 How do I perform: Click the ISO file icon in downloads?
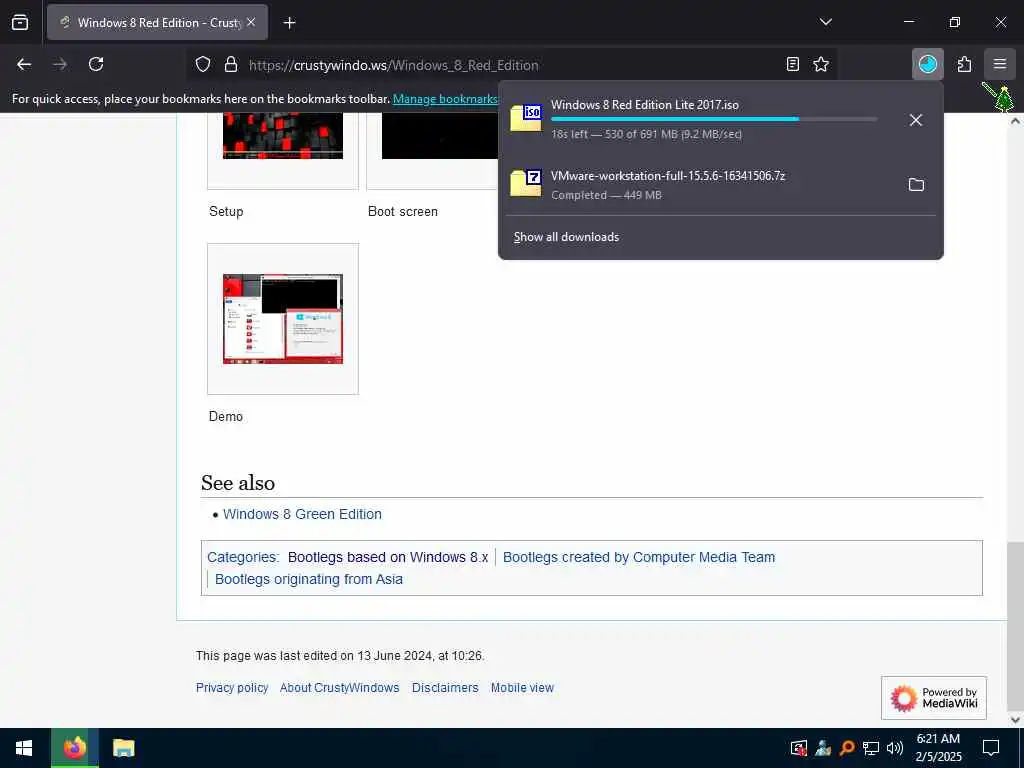click(x=526, y=118)
